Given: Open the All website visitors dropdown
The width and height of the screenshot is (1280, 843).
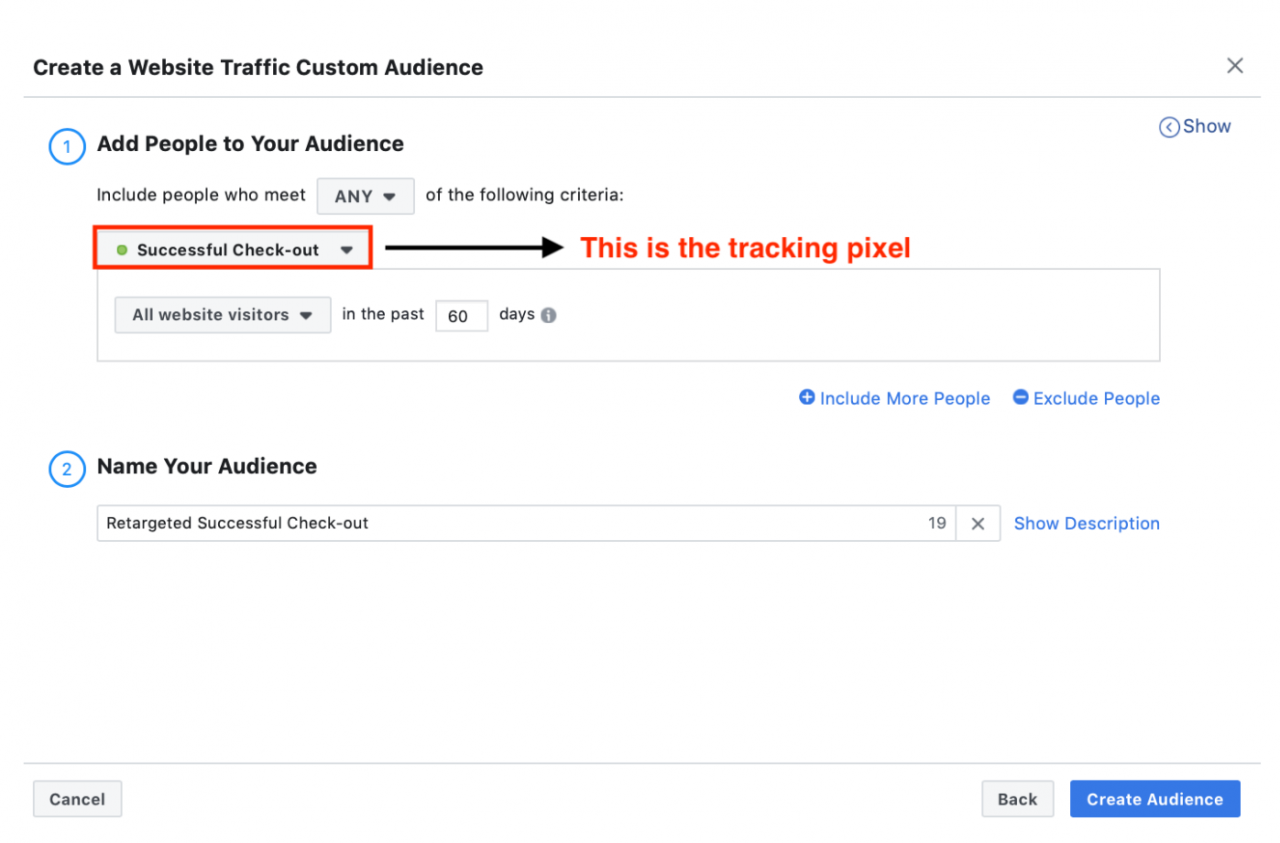Looking at the screenshot, I should 222,315.
